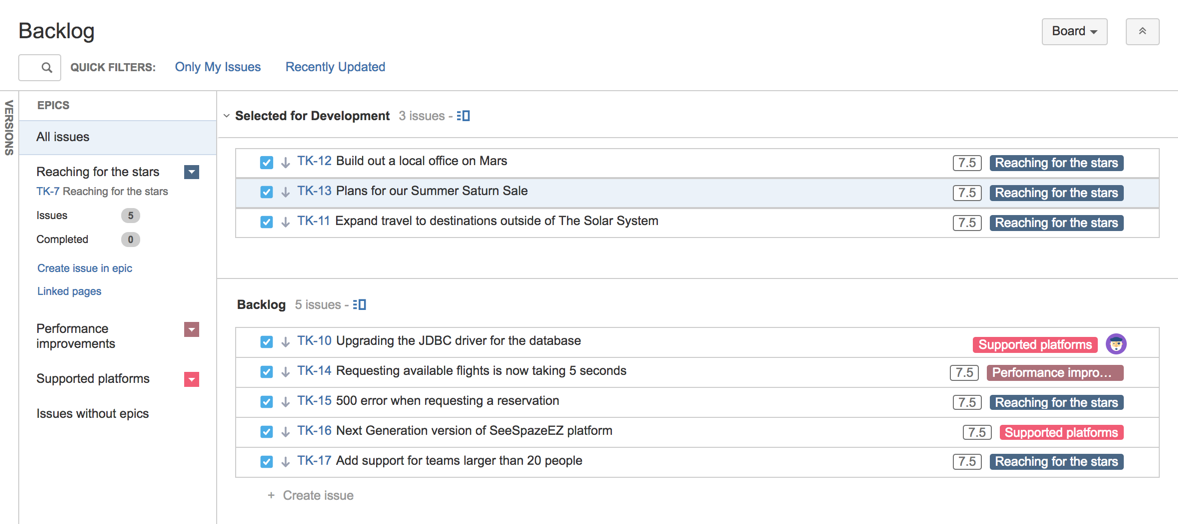The width and height of the screenshot is (1178, 524).
Task: Select All issues in Epics panel
Action: (118, 138)
